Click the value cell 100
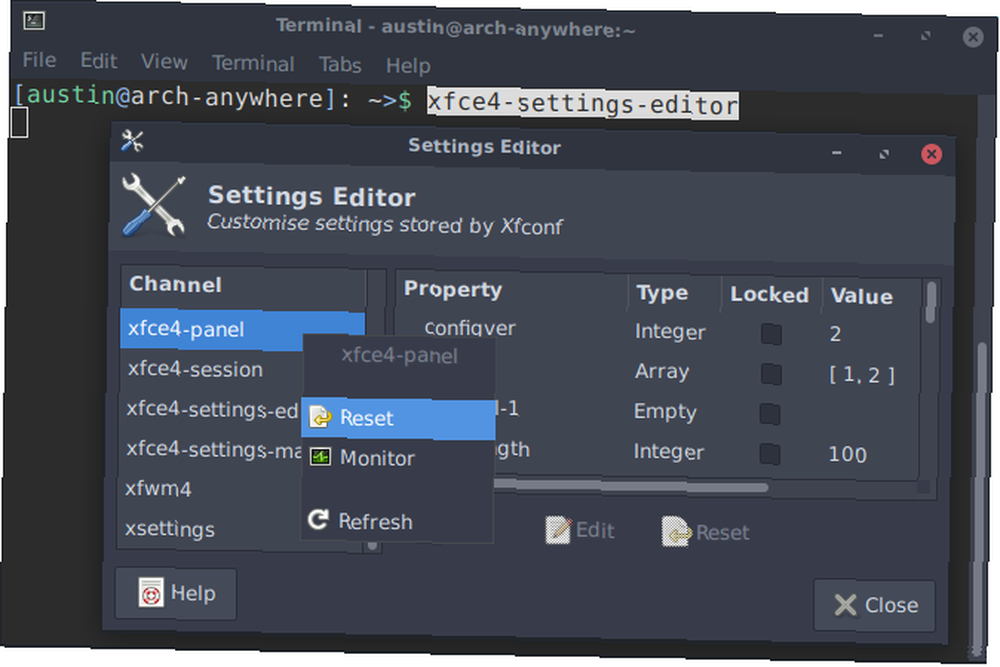Viewport: 1000px width, 667px height. click(848, 455)
